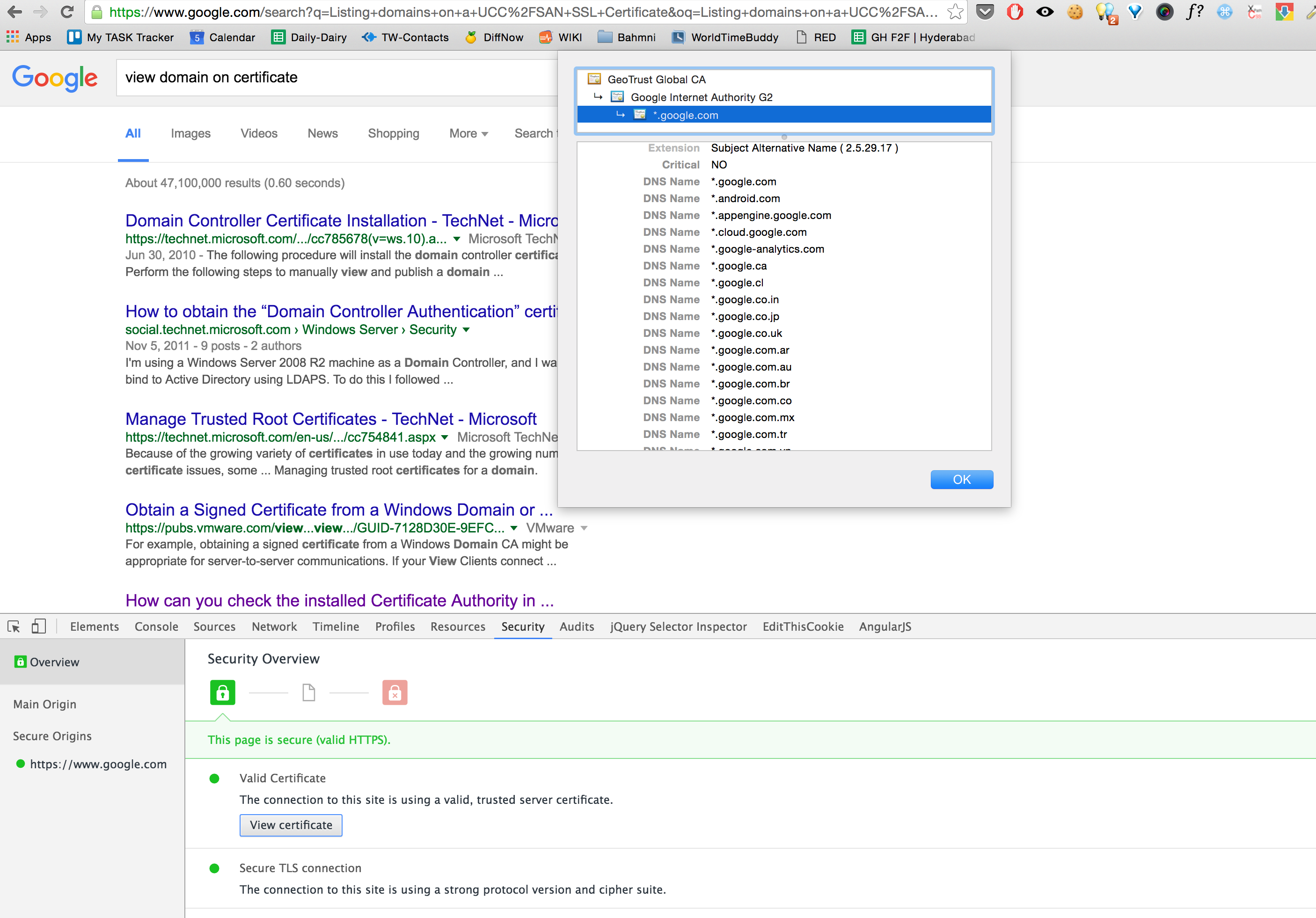Viewport: 1316px width, 918px height.
Task: Open the XPath CSS extension icon
Action: [1254, 12]
